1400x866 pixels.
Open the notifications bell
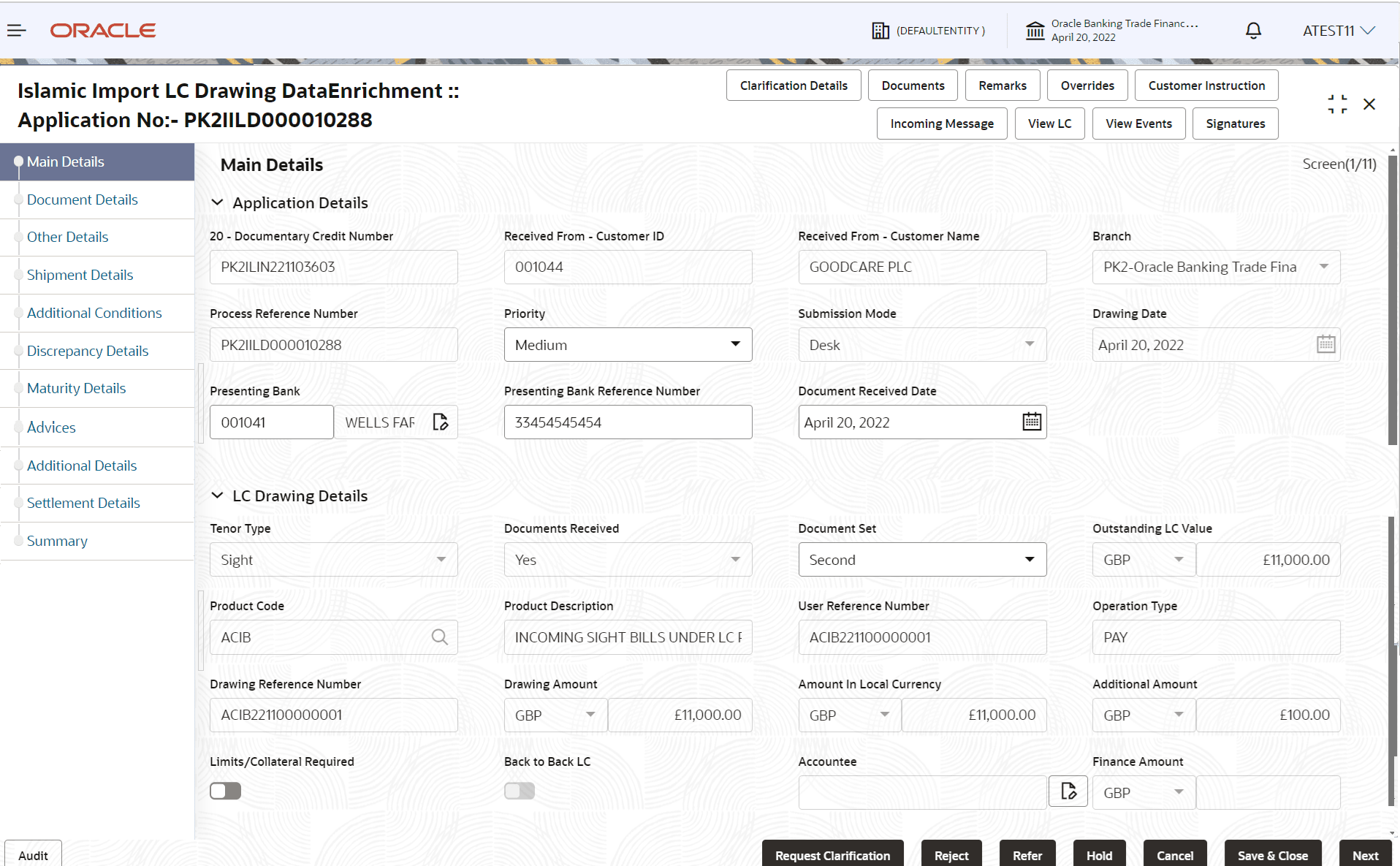[1252, 30]
